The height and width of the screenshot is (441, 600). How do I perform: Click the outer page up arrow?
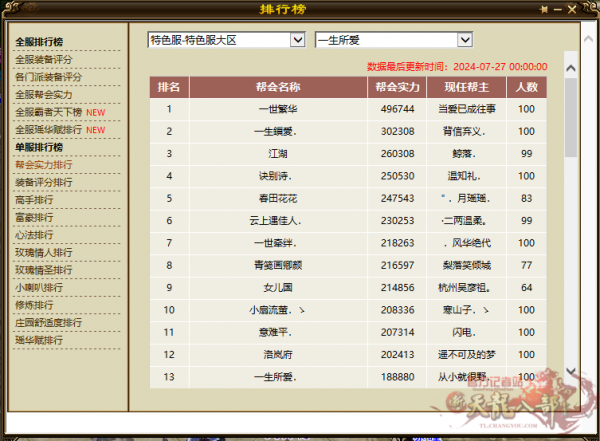589,39
